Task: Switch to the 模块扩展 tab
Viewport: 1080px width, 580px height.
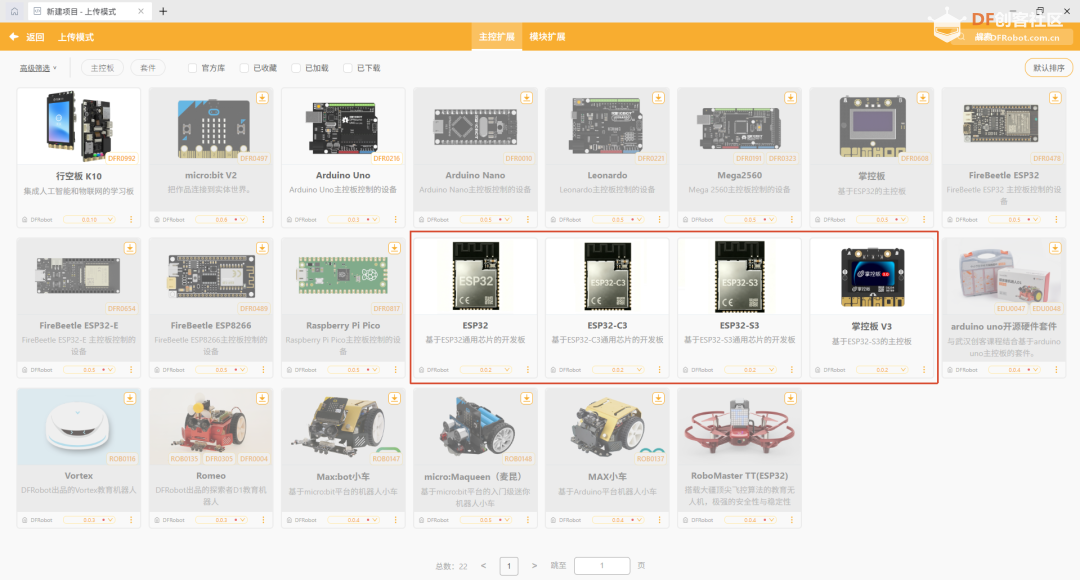Action: (x=548, y=37)
